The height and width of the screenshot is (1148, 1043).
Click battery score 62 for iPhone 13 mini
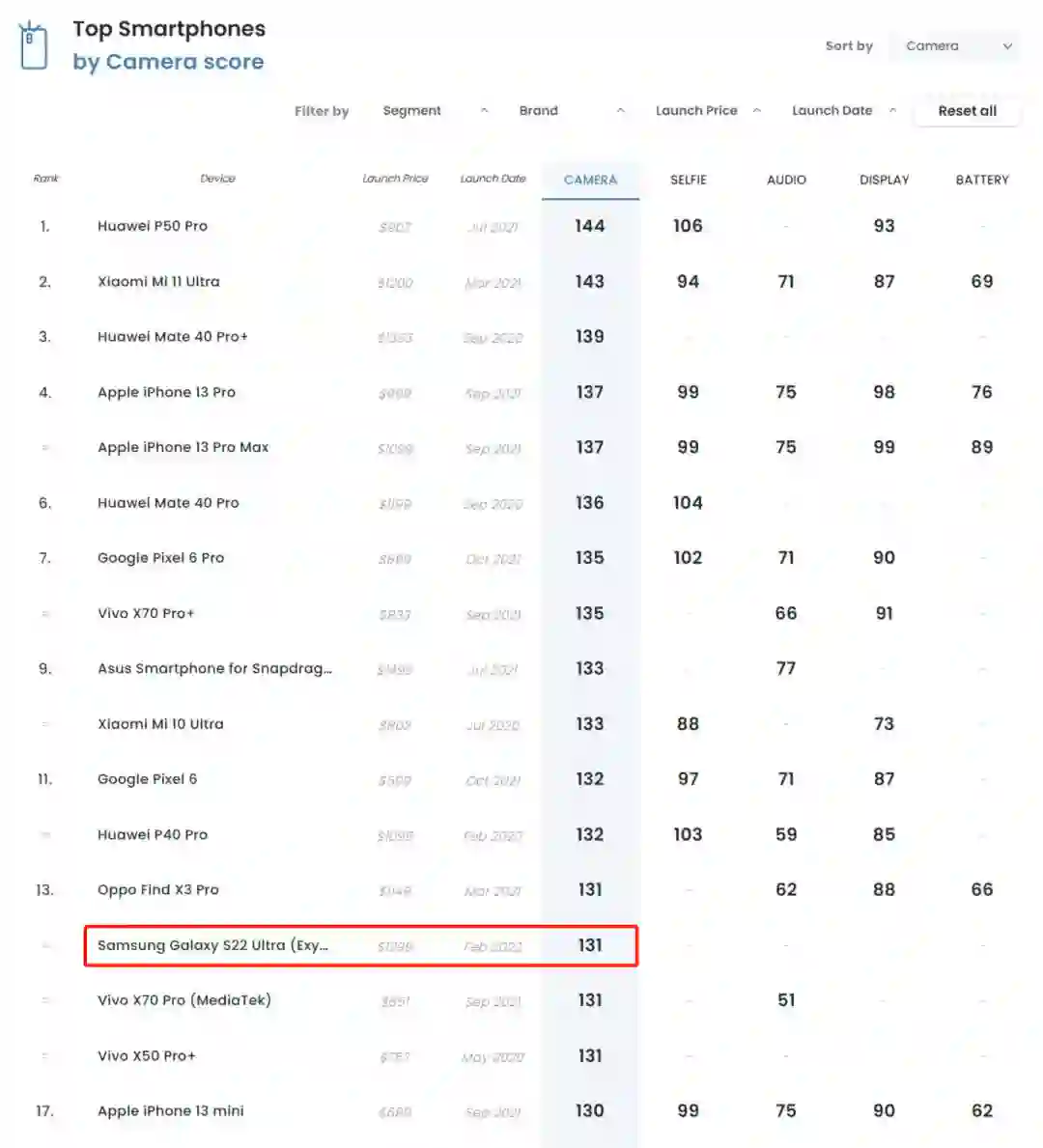[x=982, y=1110]
